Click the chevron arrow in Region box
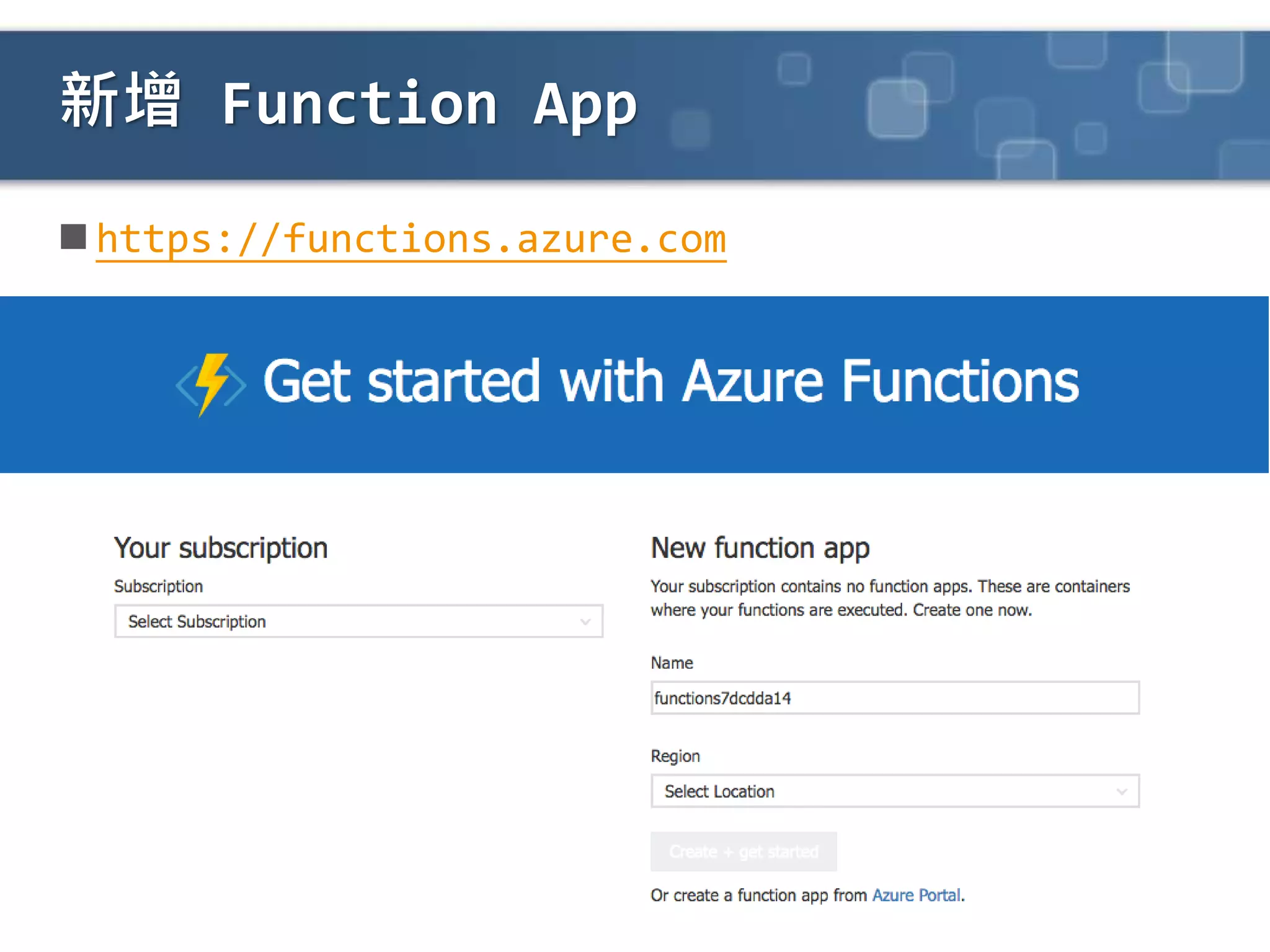This screenshot has height=952, width=1270. click(x=1121, y=791)
